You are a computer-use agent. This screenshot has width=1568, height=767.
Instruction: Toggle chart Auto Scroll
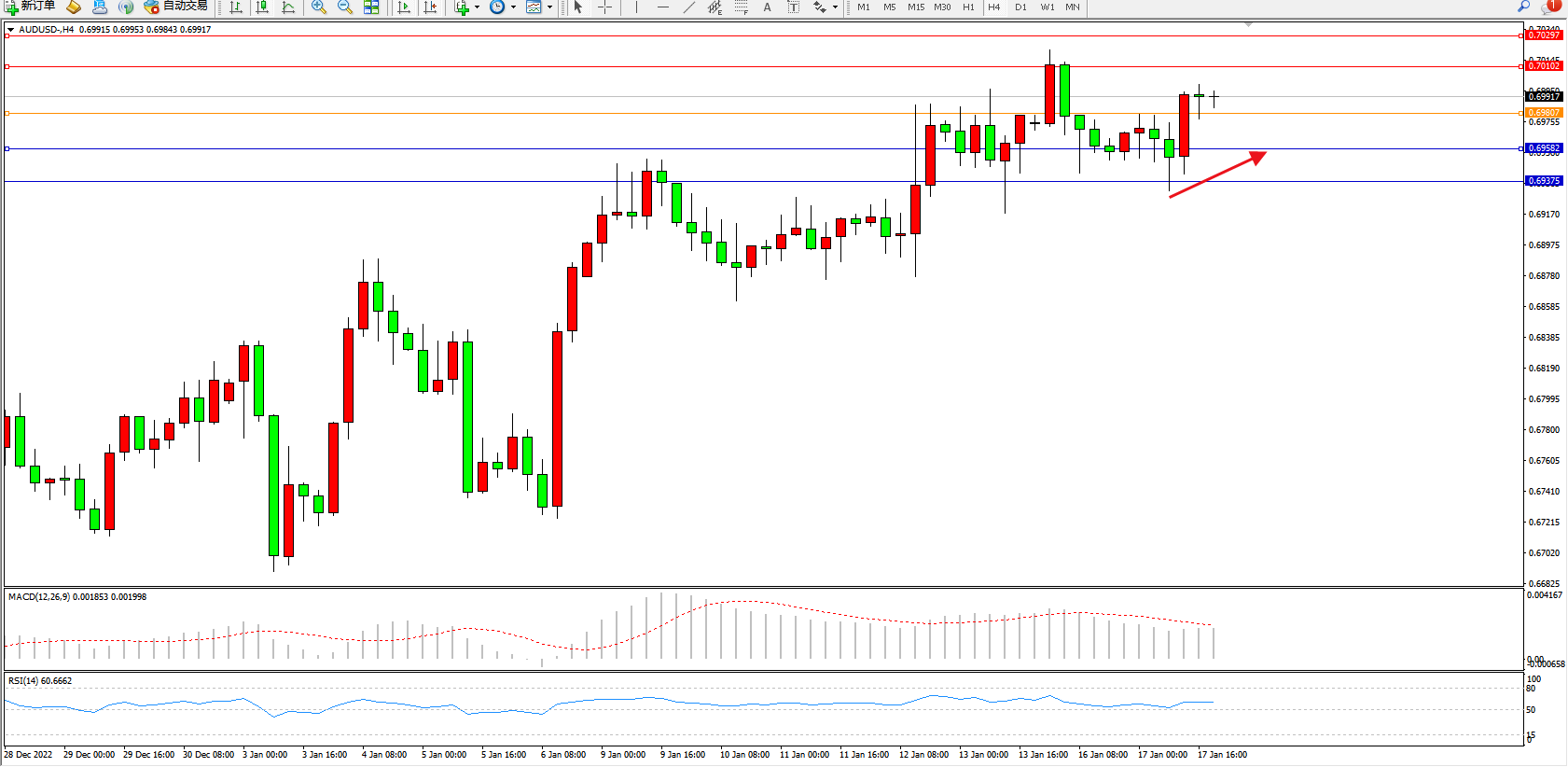(x=404, y=7)
